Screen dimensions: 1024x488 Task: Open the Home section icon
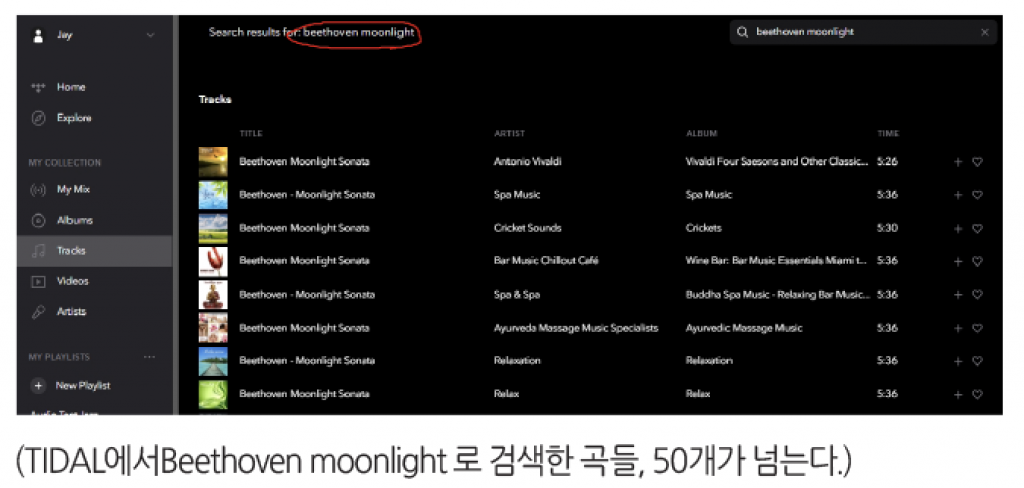(38, 87)
